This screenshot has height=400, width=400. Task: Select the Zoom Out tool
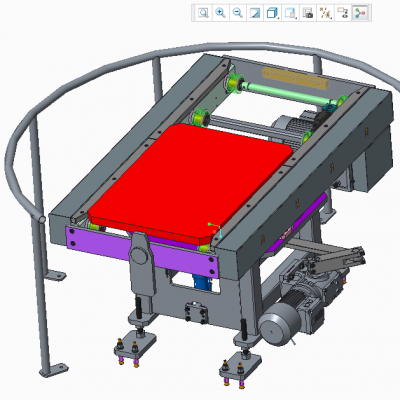pos(238,13)
